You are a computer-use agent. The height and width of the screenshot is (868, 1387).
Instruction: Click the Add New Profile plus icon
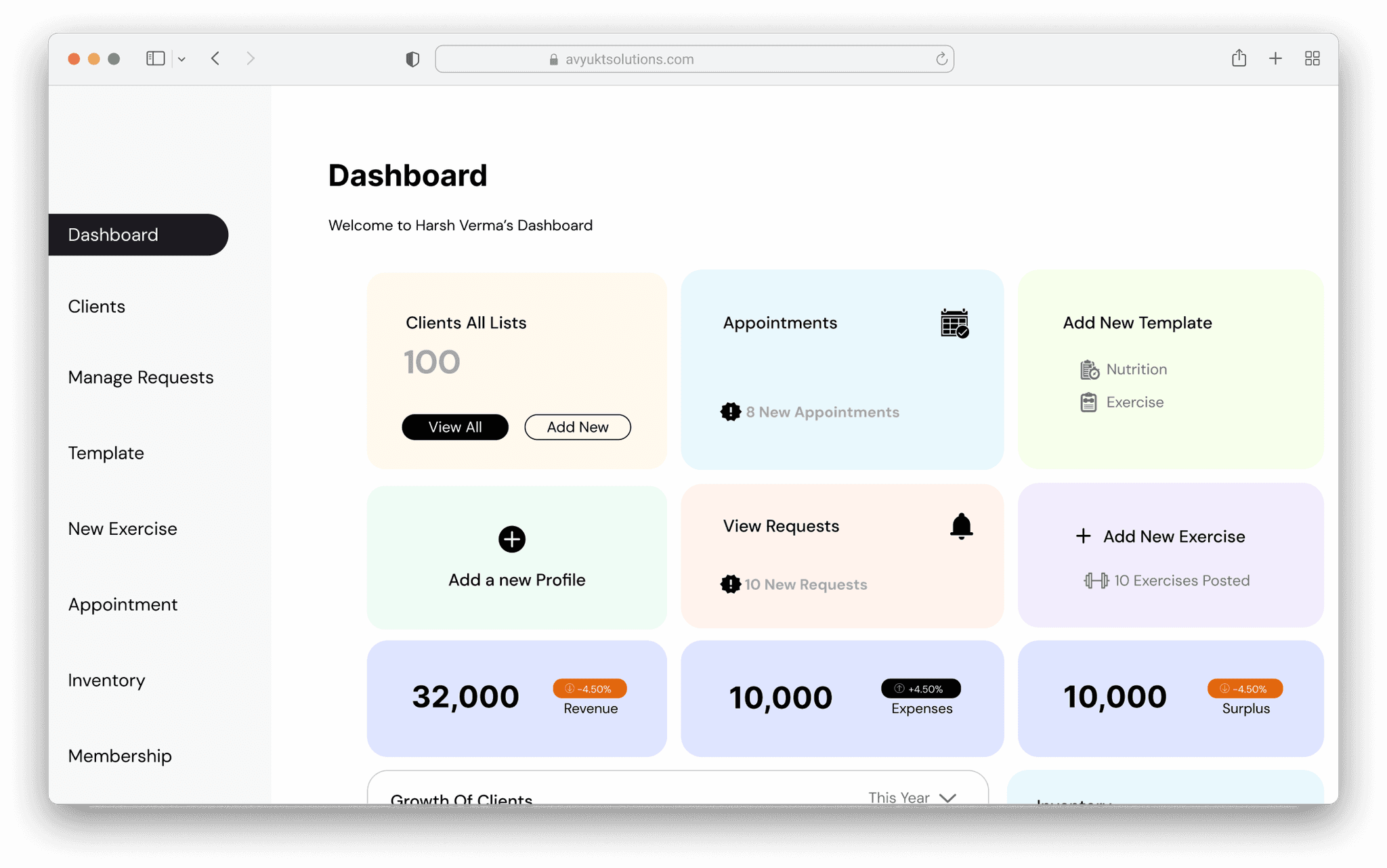[511, 538]
